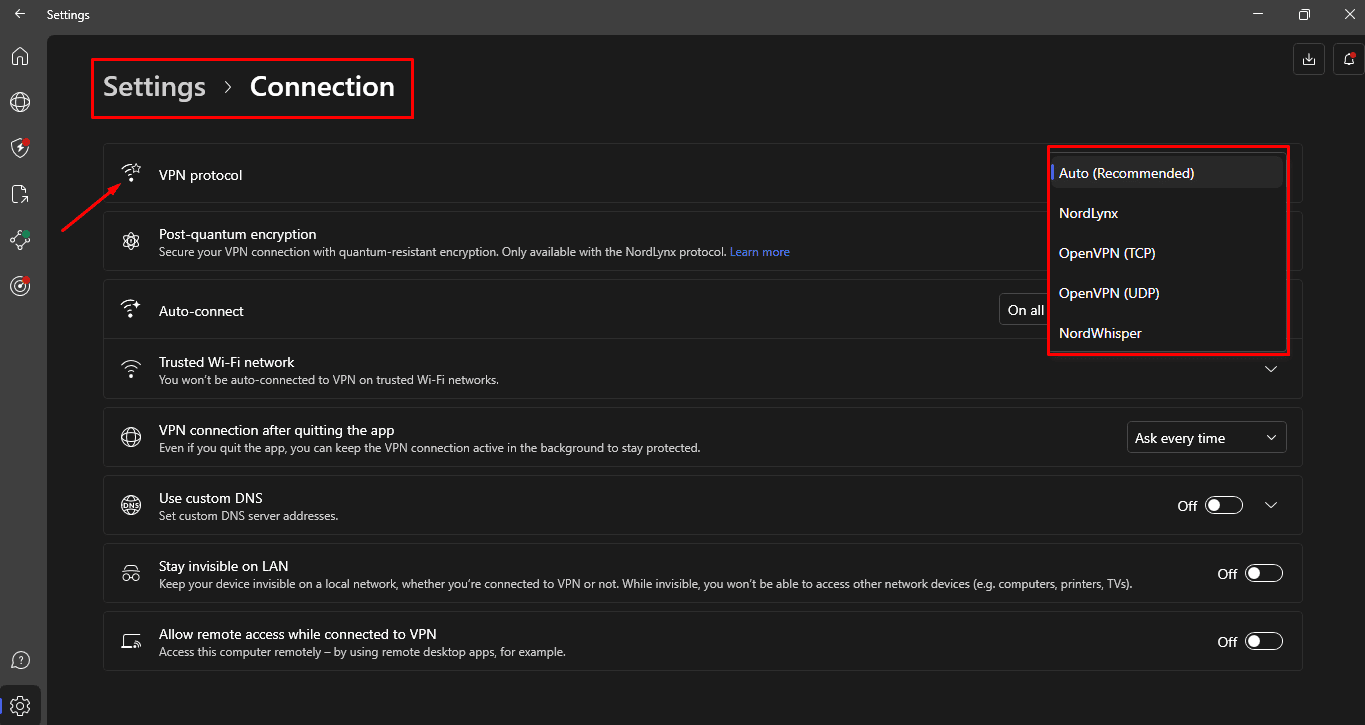Screen dimensions: 1365x725
Task: Click VPN connection after quitting the app title
Action: point(277,430)
